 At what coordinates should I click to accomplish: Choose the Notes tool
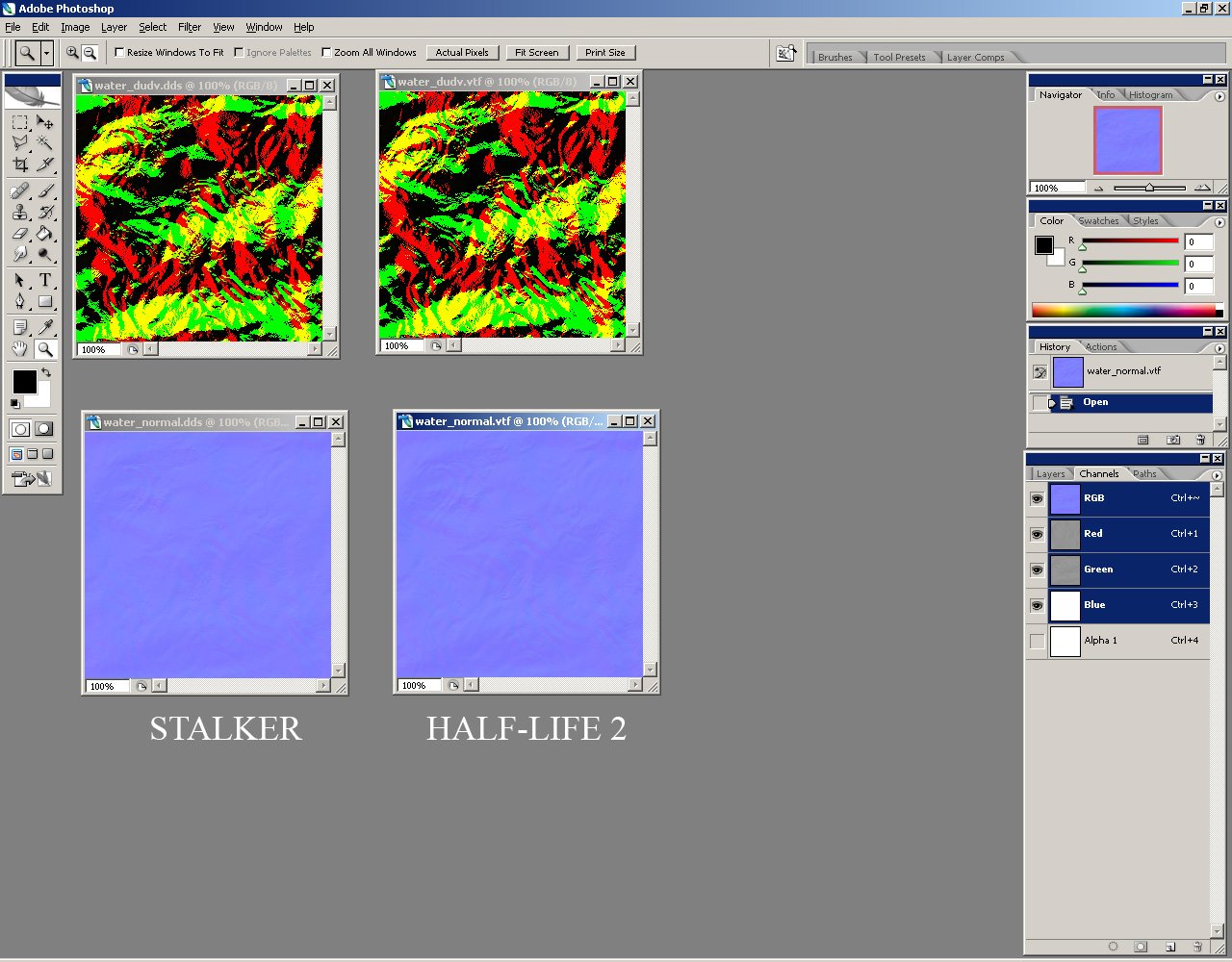click(x=20, y=328)
